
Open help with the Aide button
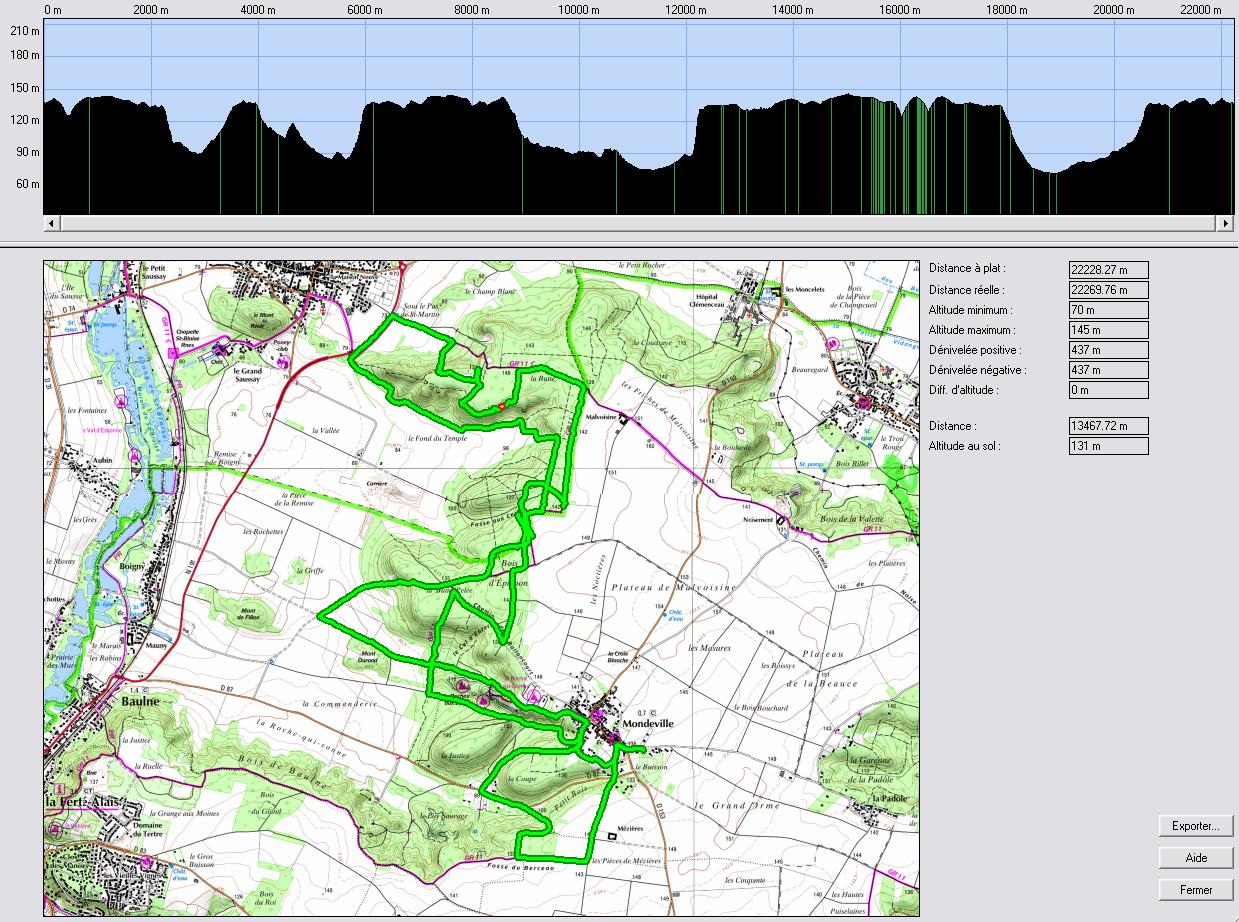[x=1196, y=858]
